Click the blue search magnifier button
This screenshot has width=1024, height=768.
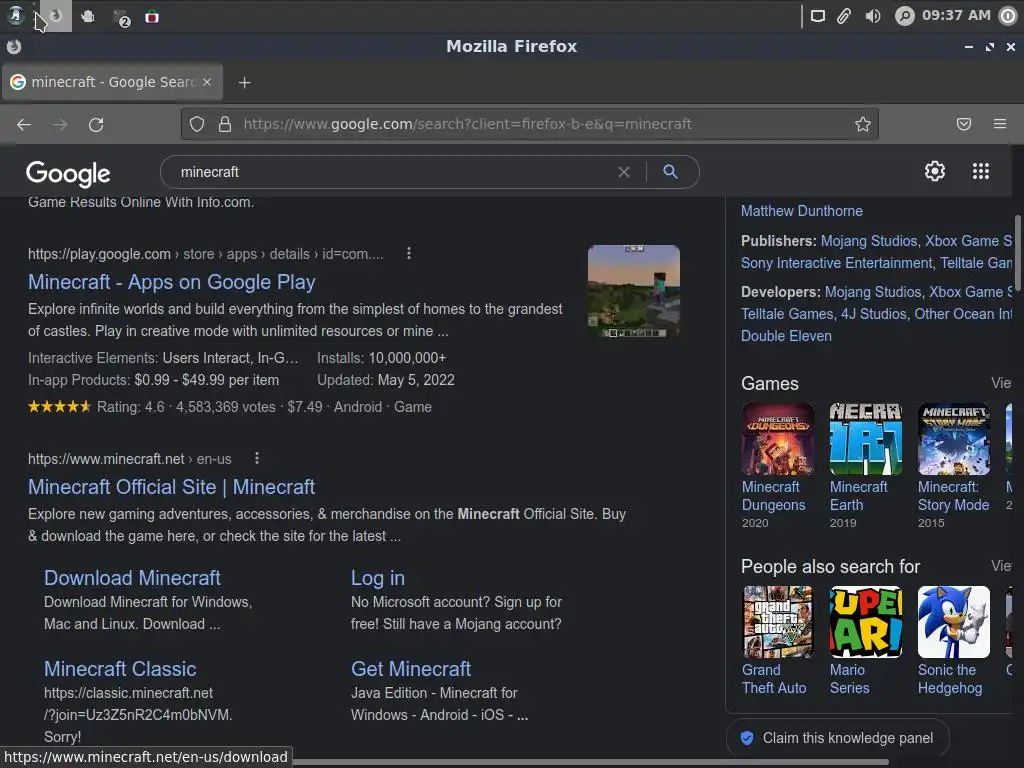(x=670, y=172)
